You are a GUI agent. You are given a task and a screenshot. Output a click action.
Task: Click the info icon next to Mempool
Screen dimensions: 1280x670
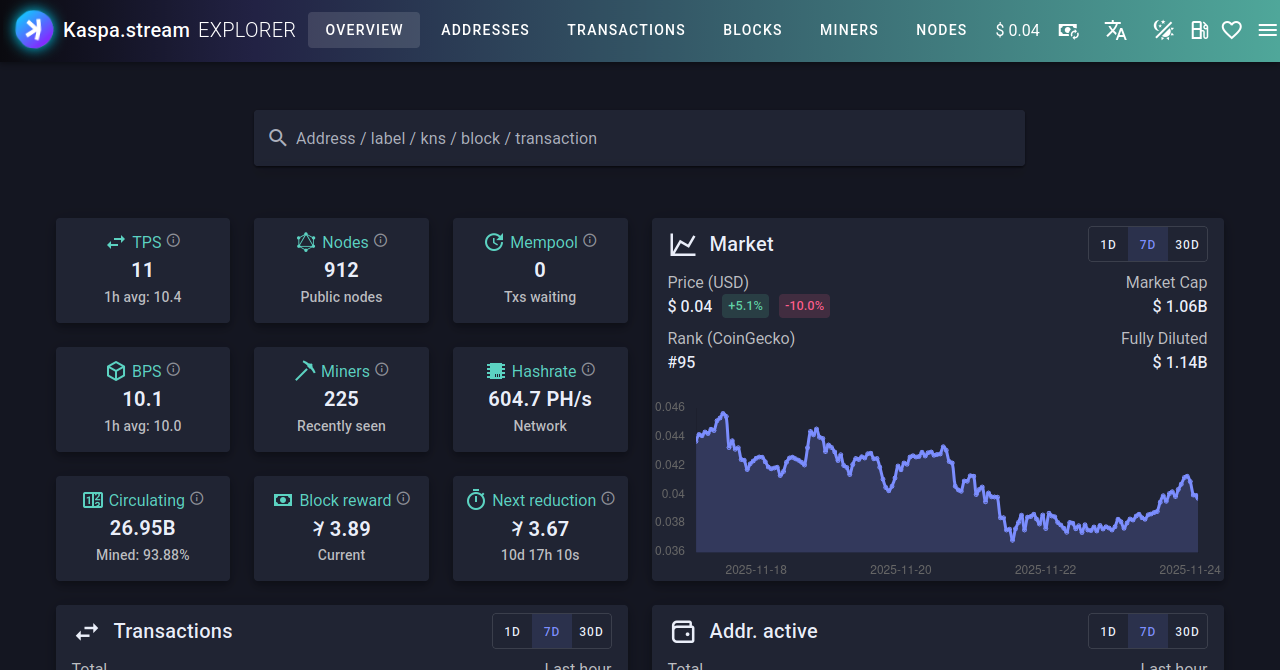(x=590, y=241)
